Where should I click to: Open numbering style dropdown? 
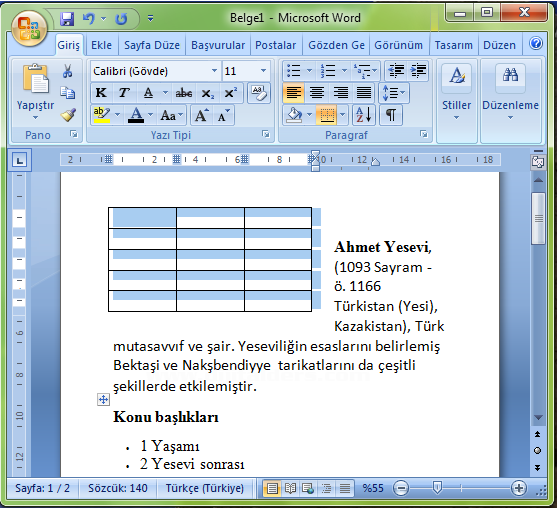[x=344, y=71]
